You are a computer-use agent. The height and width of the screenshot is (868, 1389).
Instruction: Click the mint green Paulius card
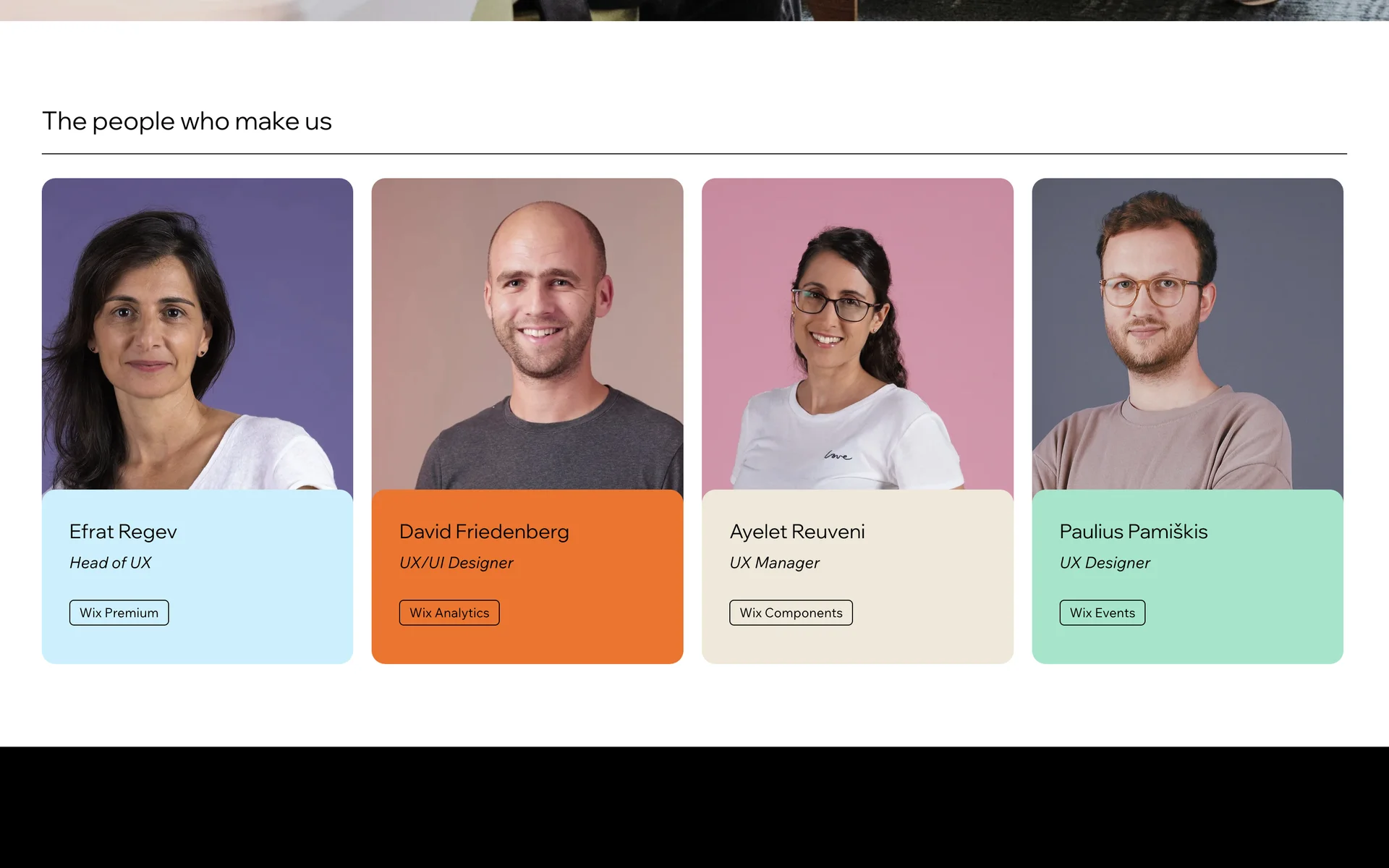[x=1187, y=576]
